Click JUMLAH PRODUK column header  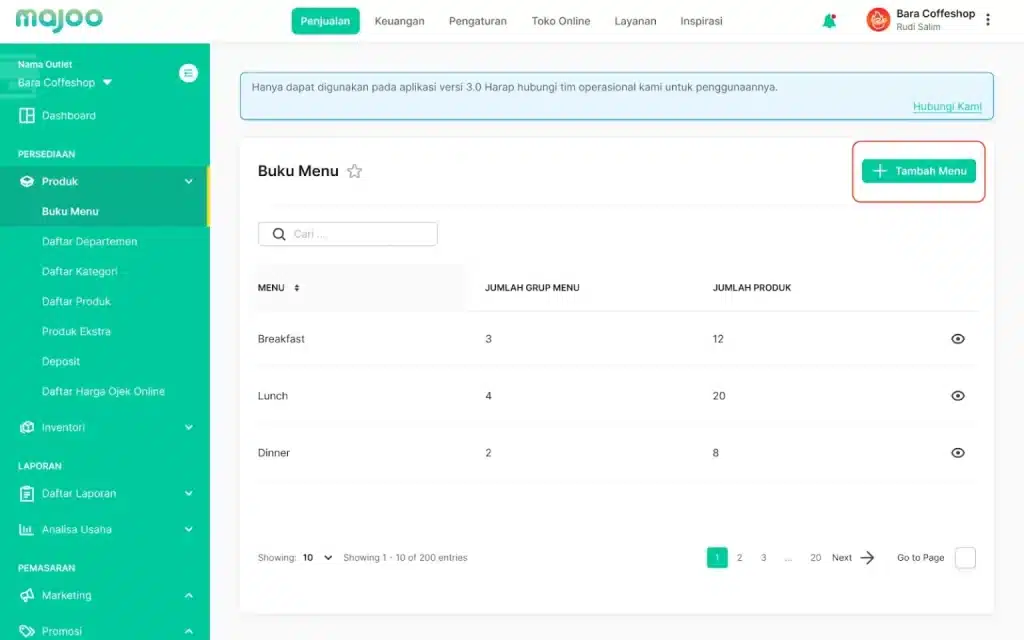tap(752, 288)
